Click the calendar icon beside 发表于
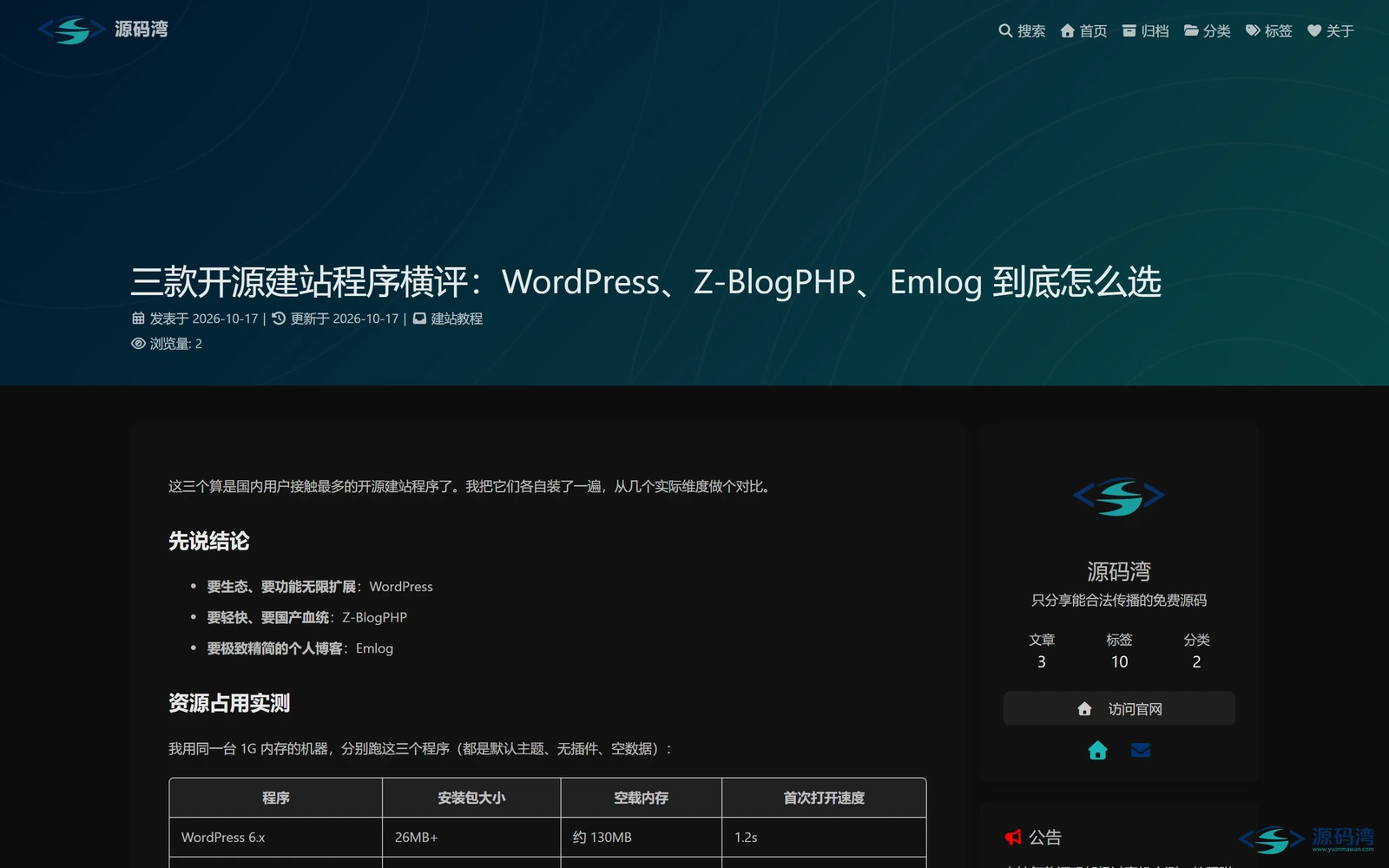Screen dimensions: 1389x868 [x=138, y=319]
